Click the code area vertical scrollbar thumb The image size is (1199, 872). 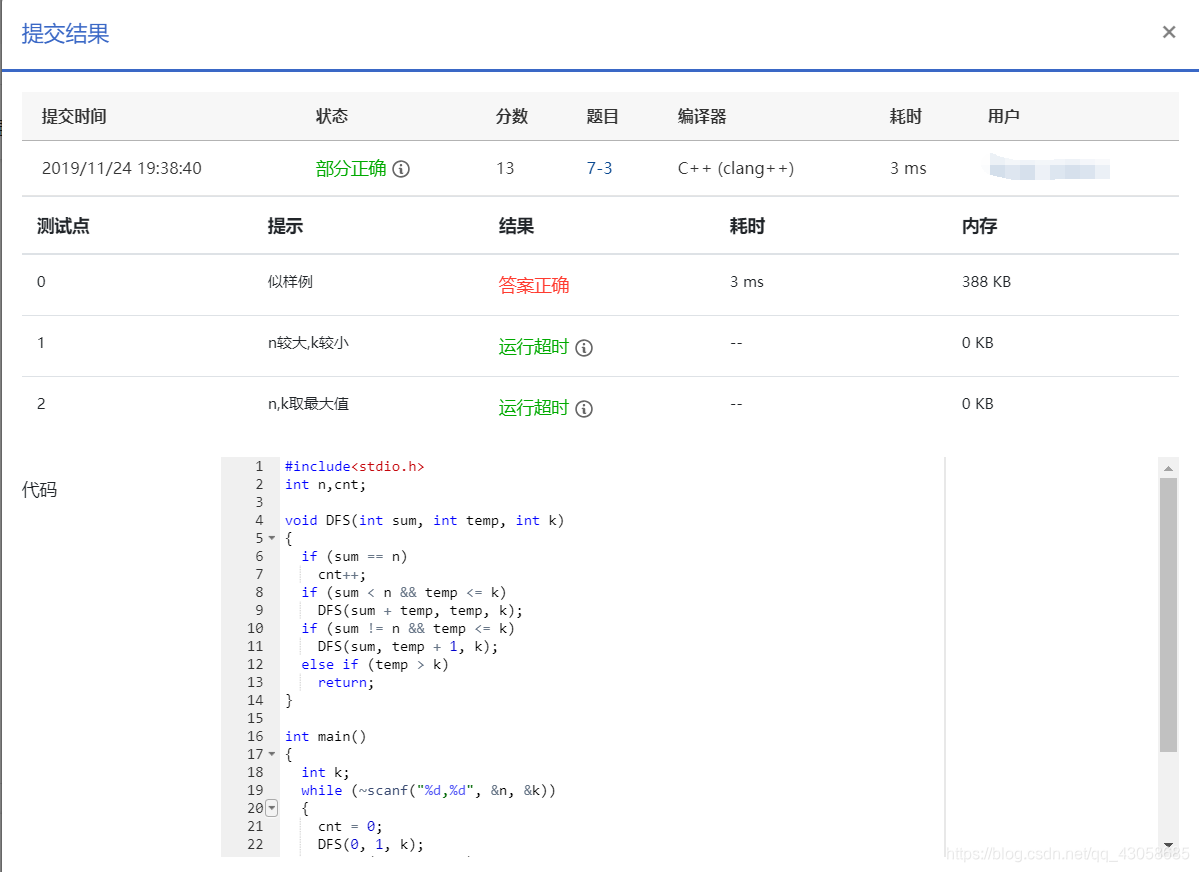click(x=1168, y=615)
